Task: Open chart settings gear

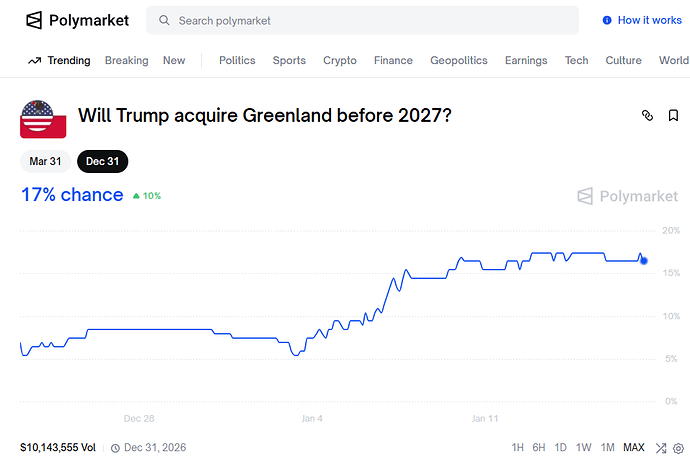Action: (x=678, y=448)
